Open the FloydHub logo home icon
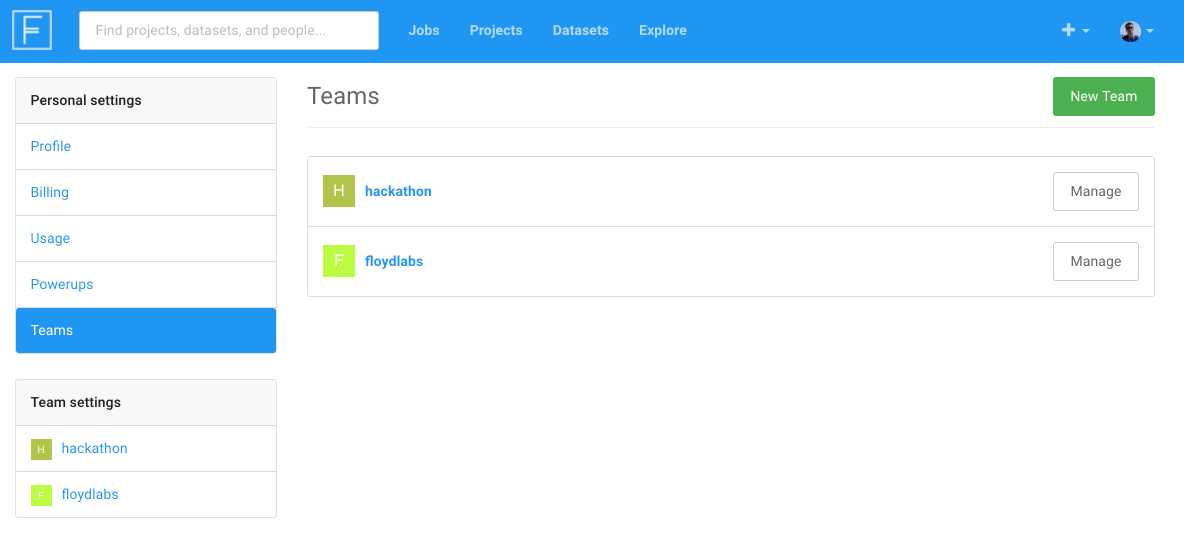1184x534 pixels. tap(32, 30)
